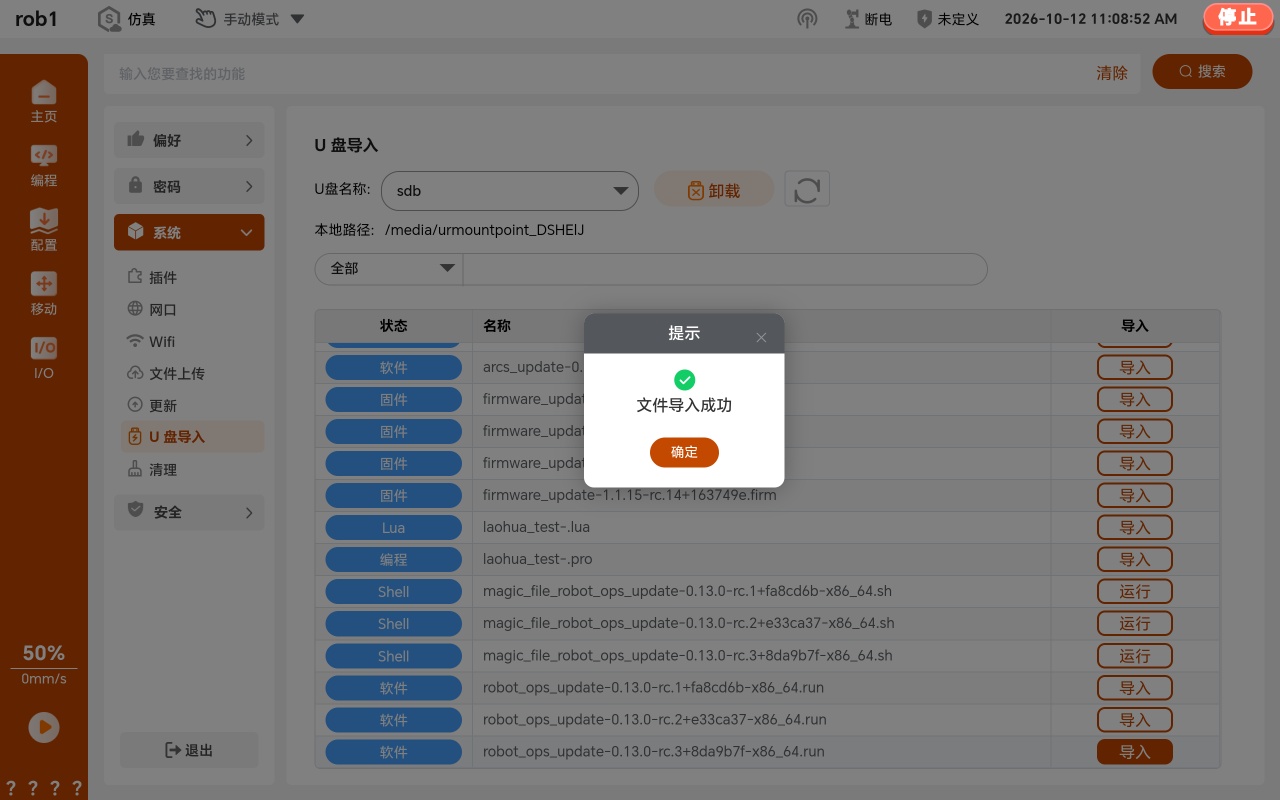Expand the 安全 safety section

click(189, 512)
